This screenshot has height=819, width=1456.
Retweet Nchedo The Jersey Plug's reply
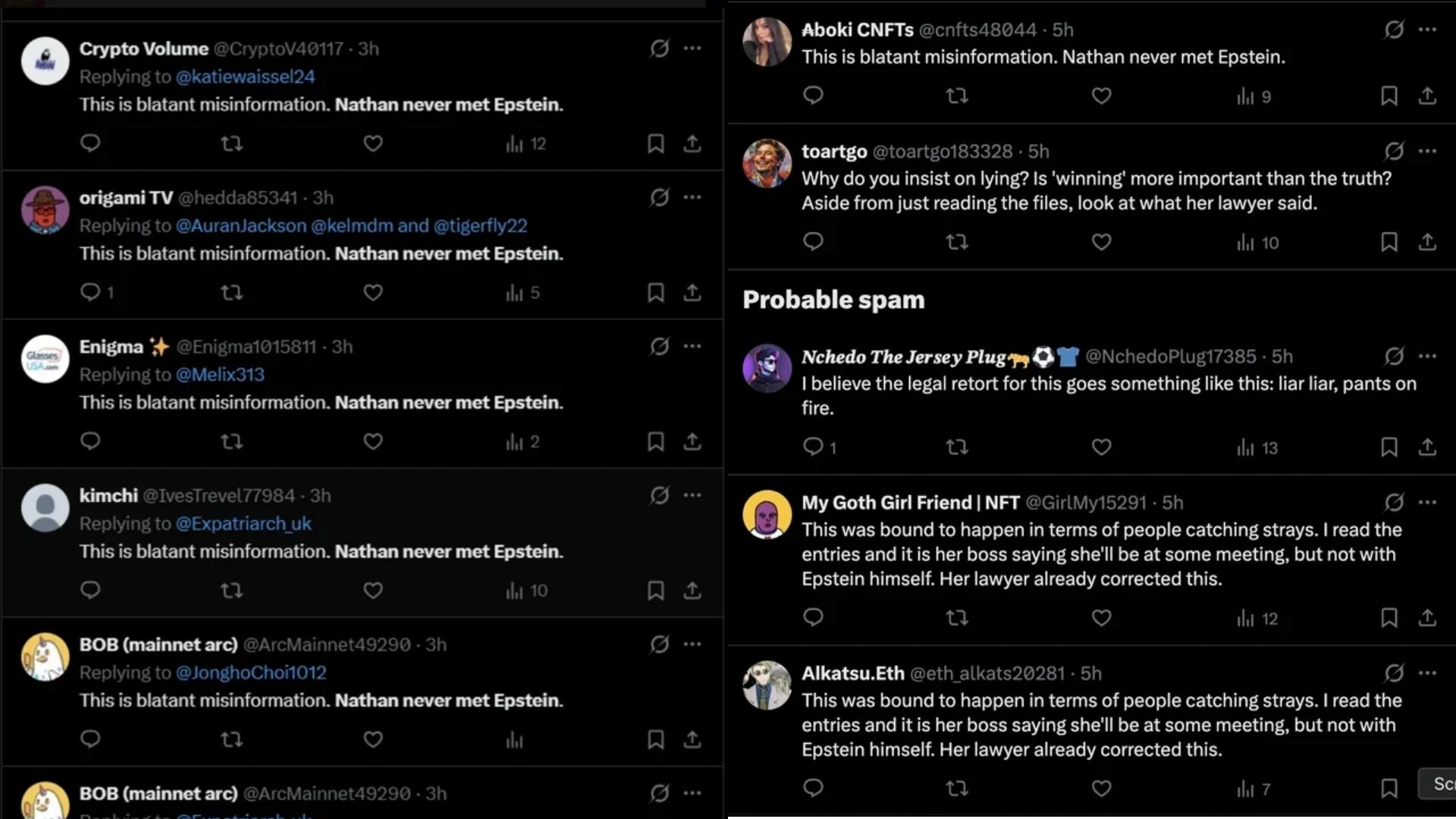pos(957,447)
